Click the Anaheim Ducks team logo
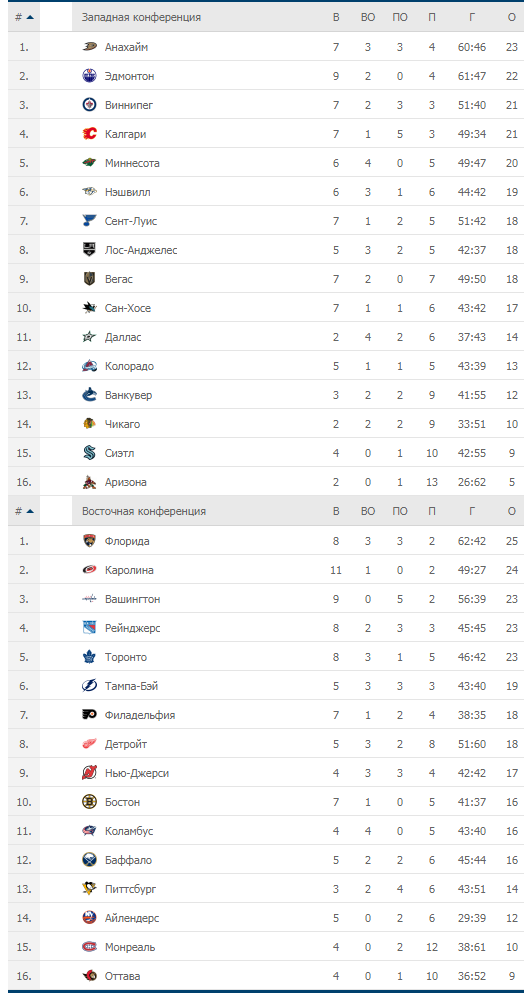 (89, 47)
